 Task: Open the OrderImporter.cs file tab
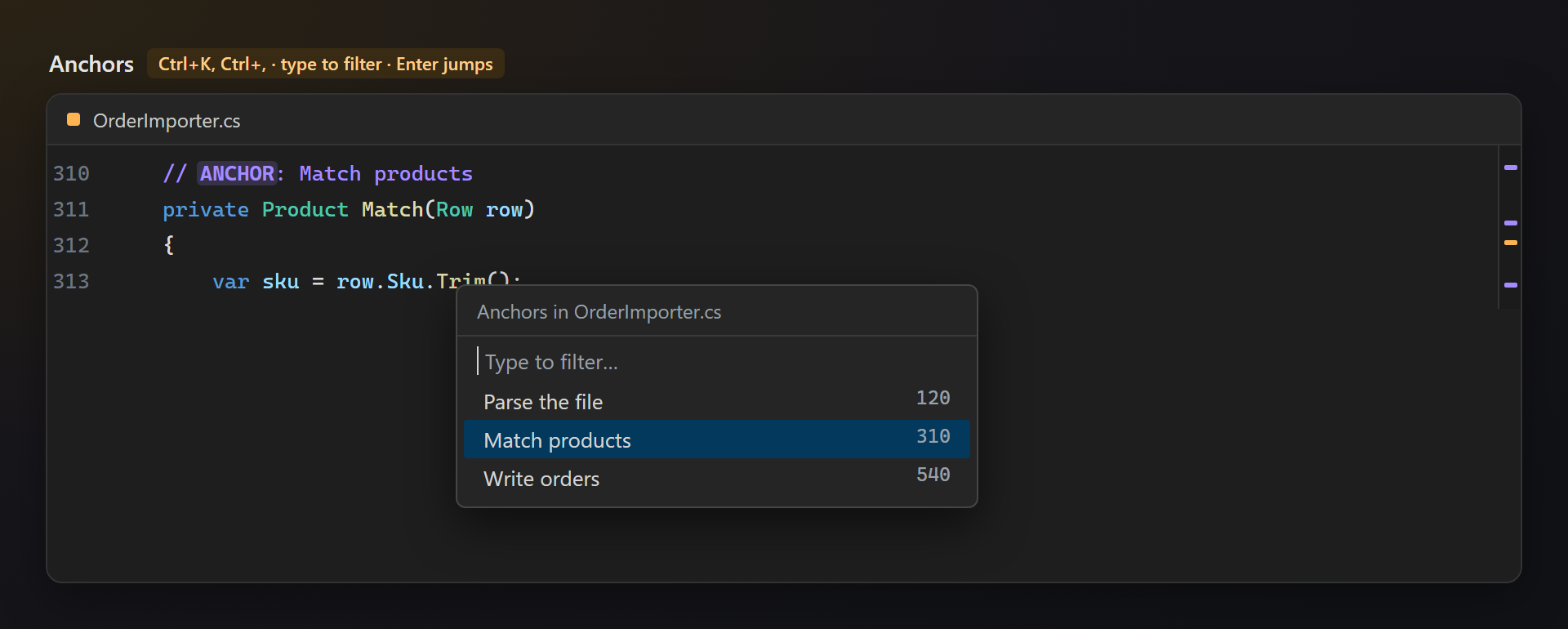pos(167,121)
